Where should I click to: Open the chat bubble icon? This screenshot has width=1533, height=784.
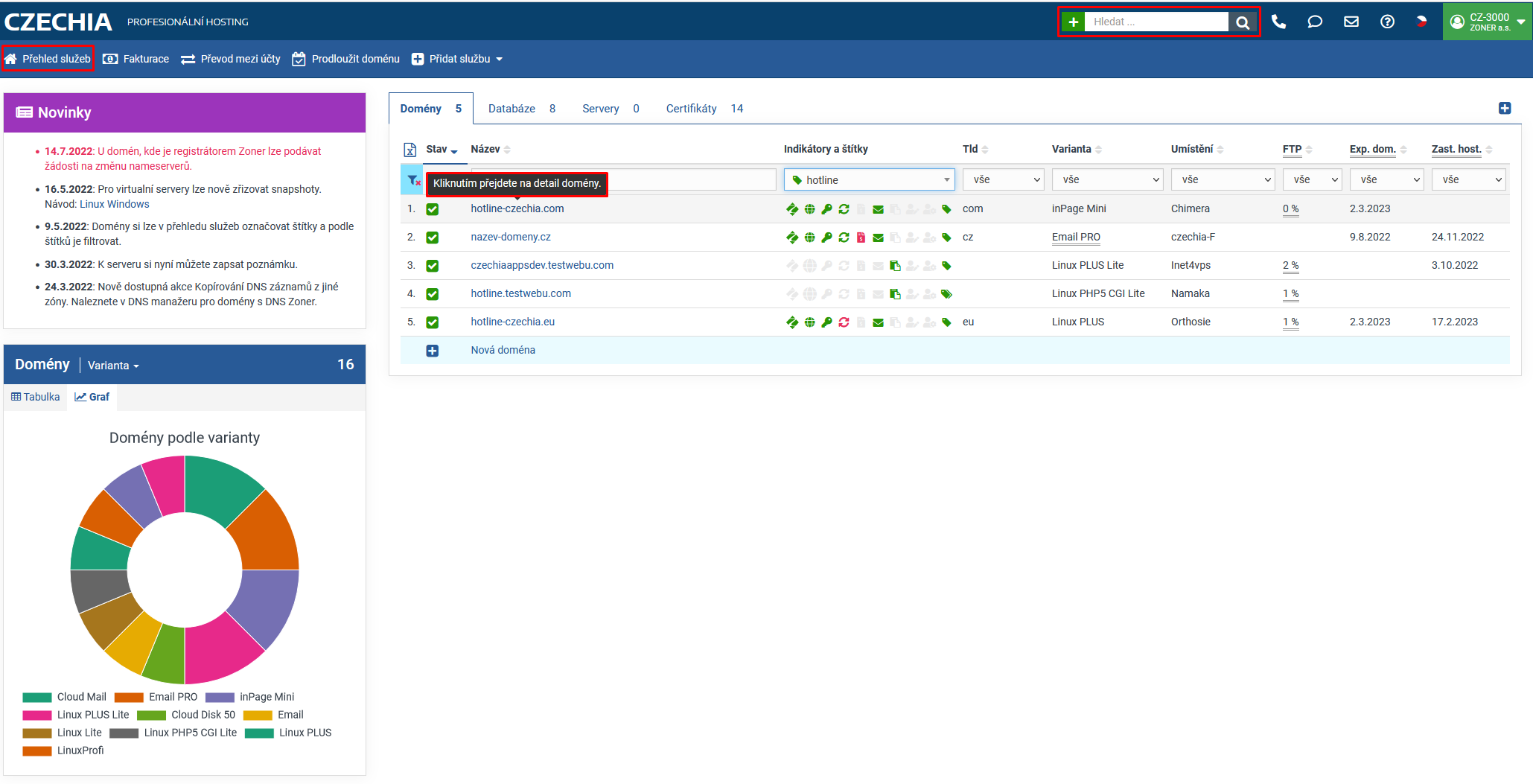tap(1315, 22)
